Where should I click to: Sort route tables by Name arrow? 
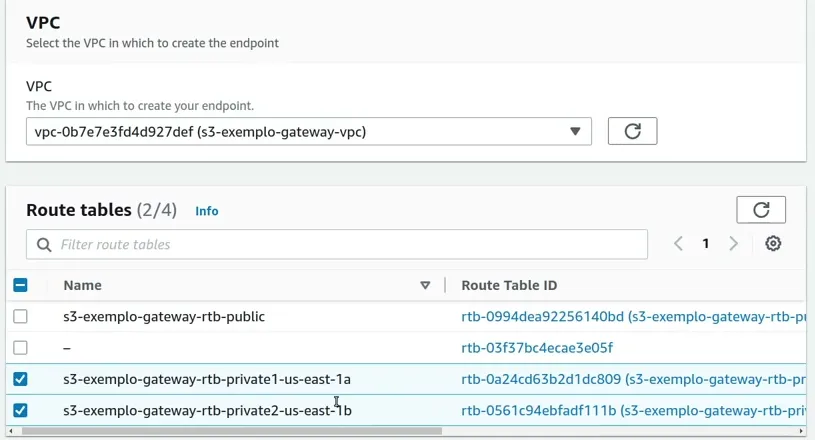[425, 285]
